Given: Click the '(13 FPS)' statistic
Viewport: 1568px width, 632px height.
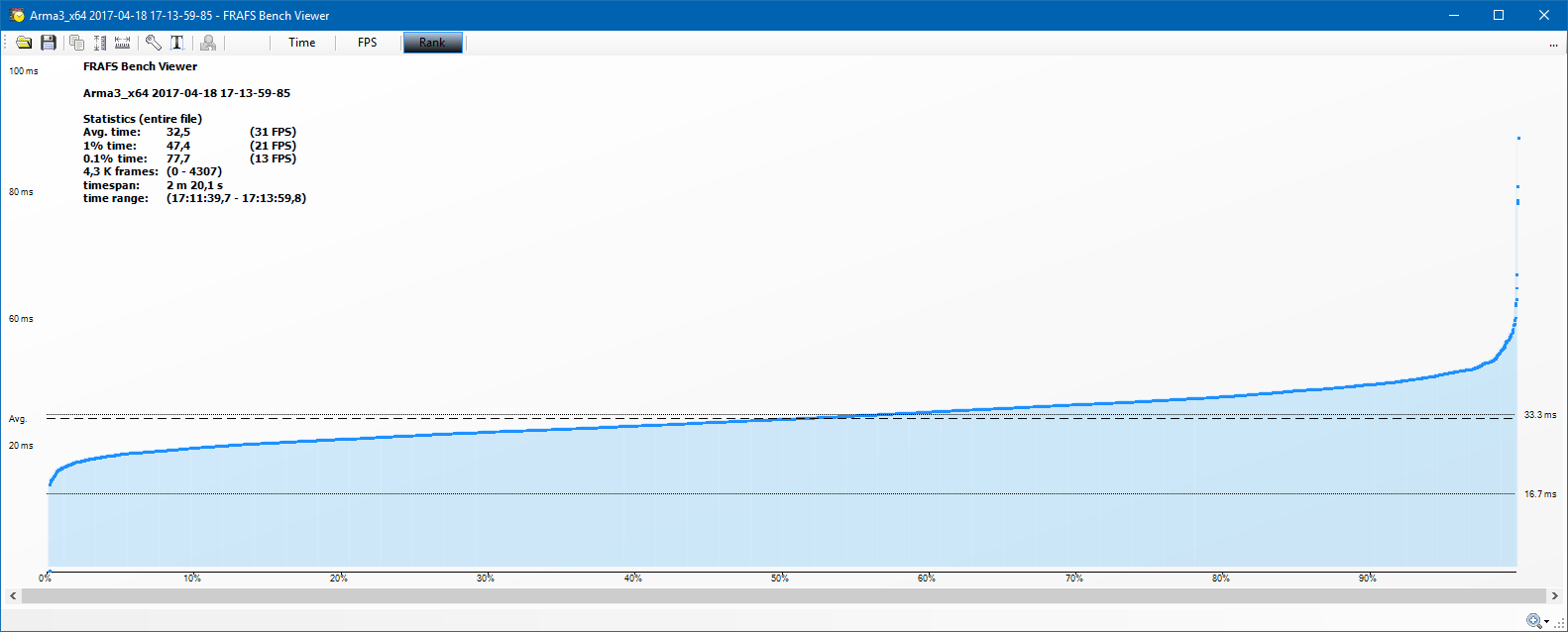Looking at the screenshot, I should [273, 158].
